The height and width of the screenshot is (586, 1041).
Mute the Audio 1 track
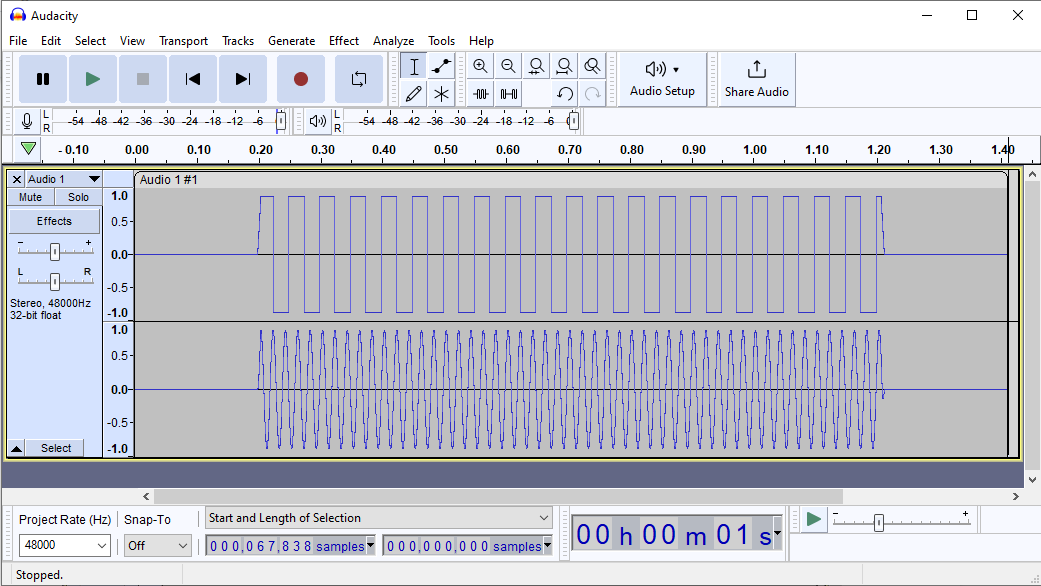coord(31,198)
